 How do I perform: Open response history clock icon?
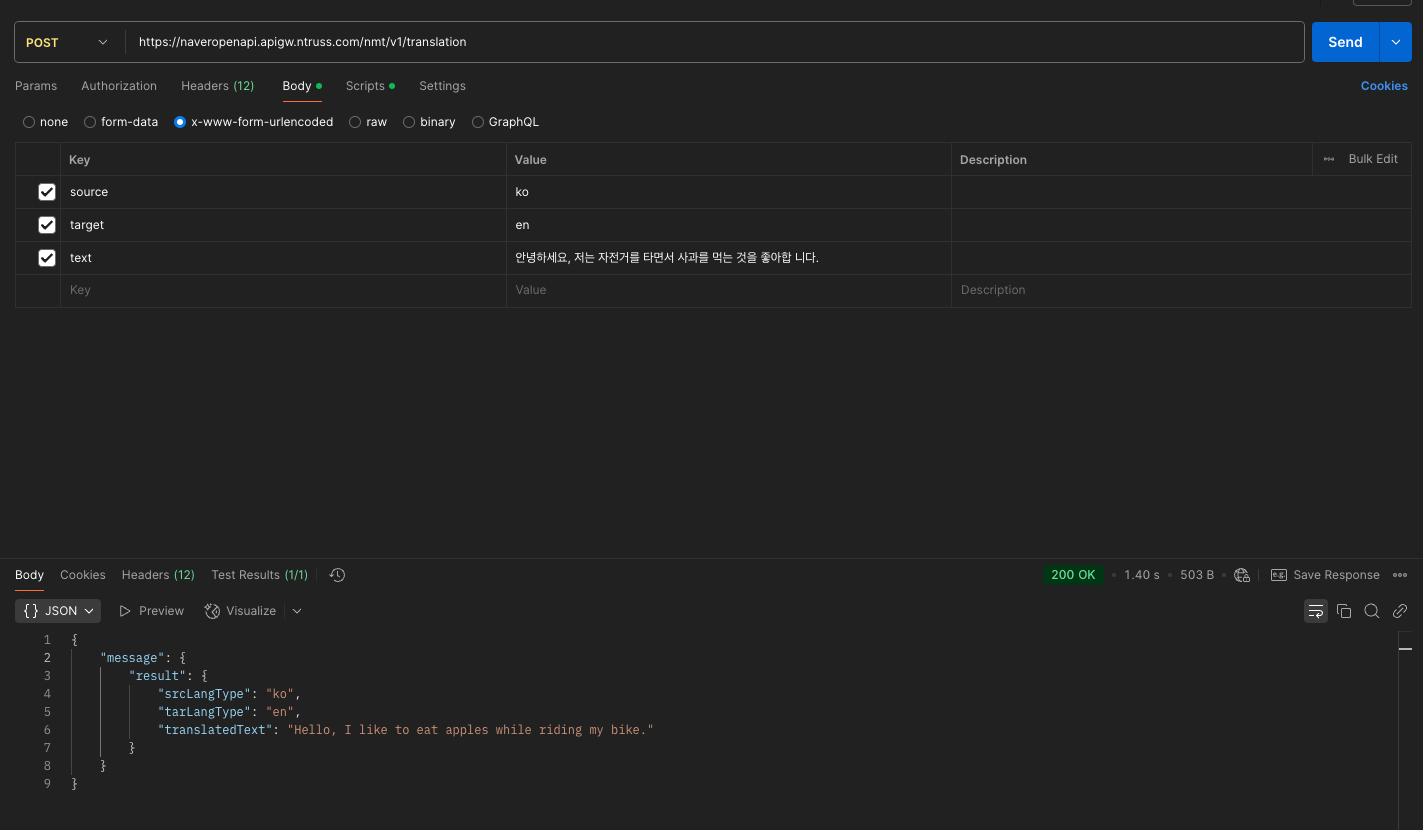coord(337,575)
